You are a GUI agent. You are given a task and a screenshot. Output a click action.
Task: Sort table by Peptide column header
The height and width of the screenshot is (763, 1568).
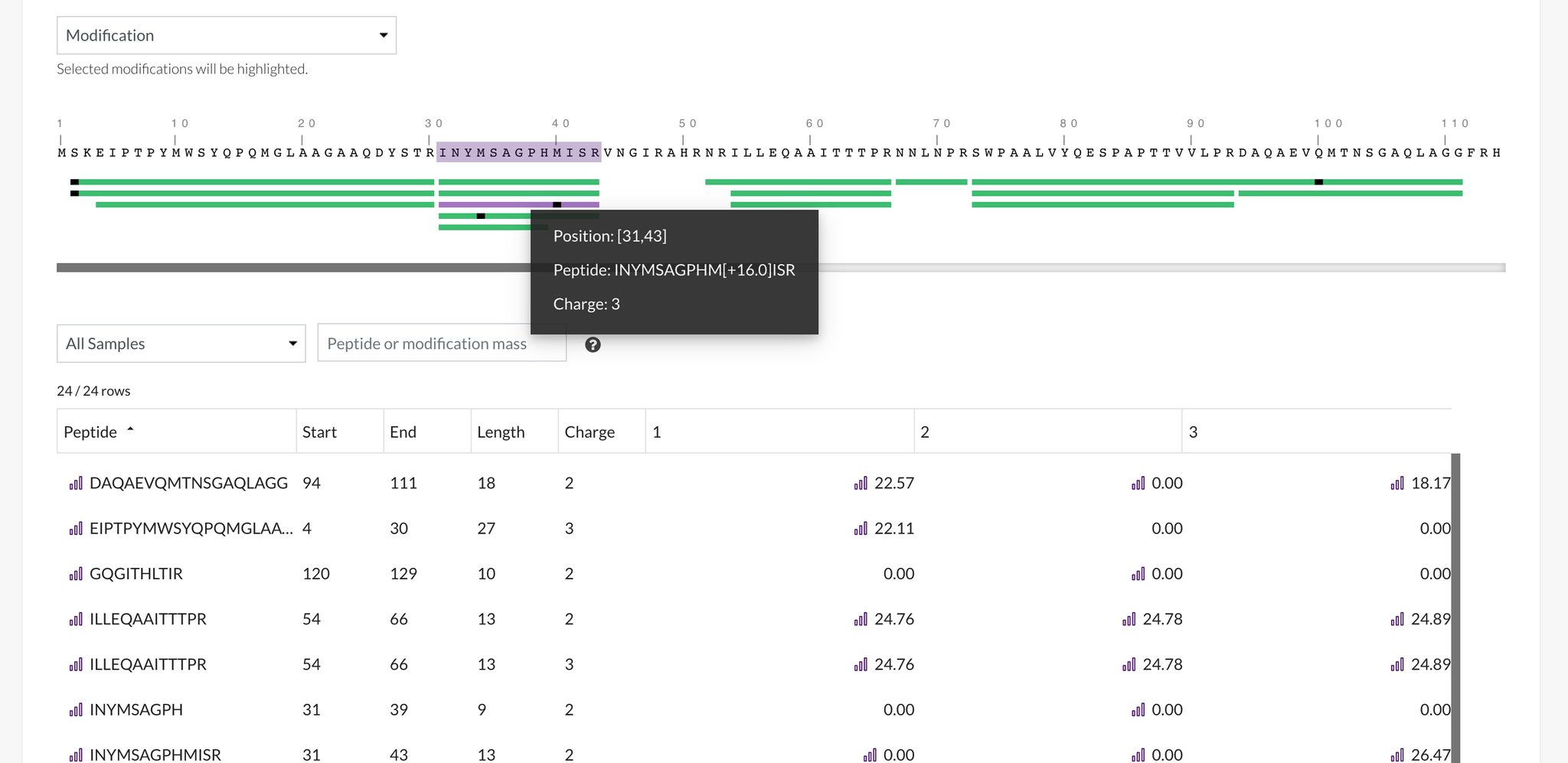90,432
